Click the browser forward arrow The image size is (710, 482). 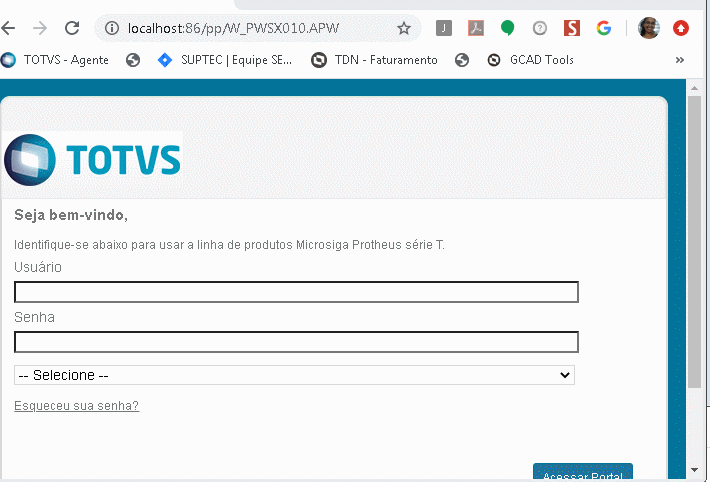40,29
